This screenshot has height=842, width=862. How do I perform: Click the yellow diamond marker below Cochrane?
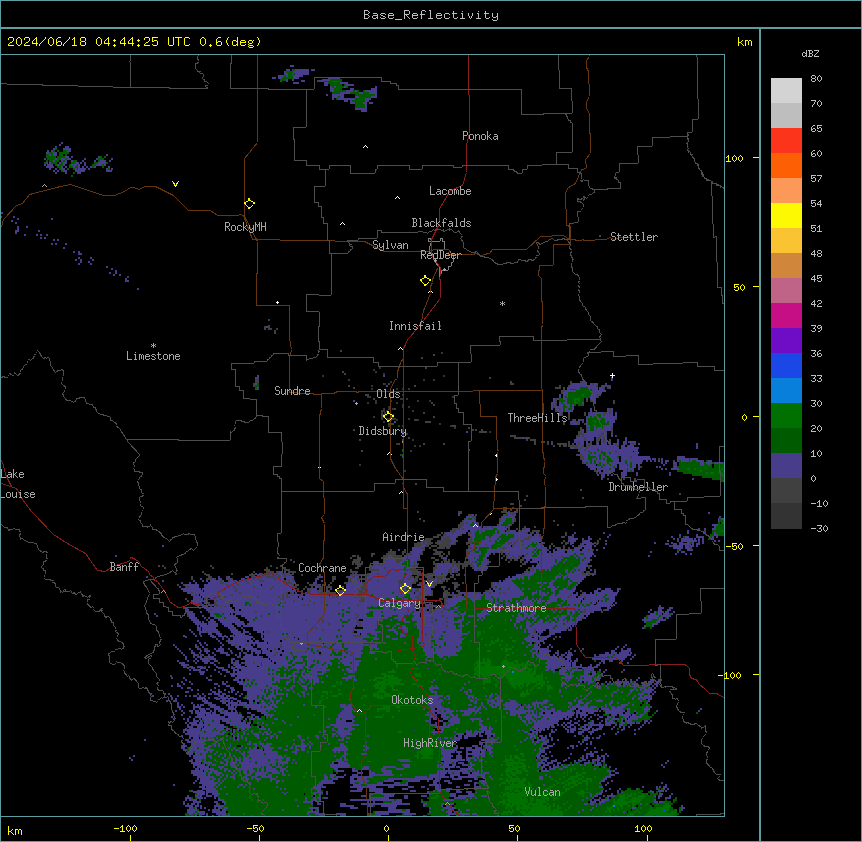(x=340, y=591)
